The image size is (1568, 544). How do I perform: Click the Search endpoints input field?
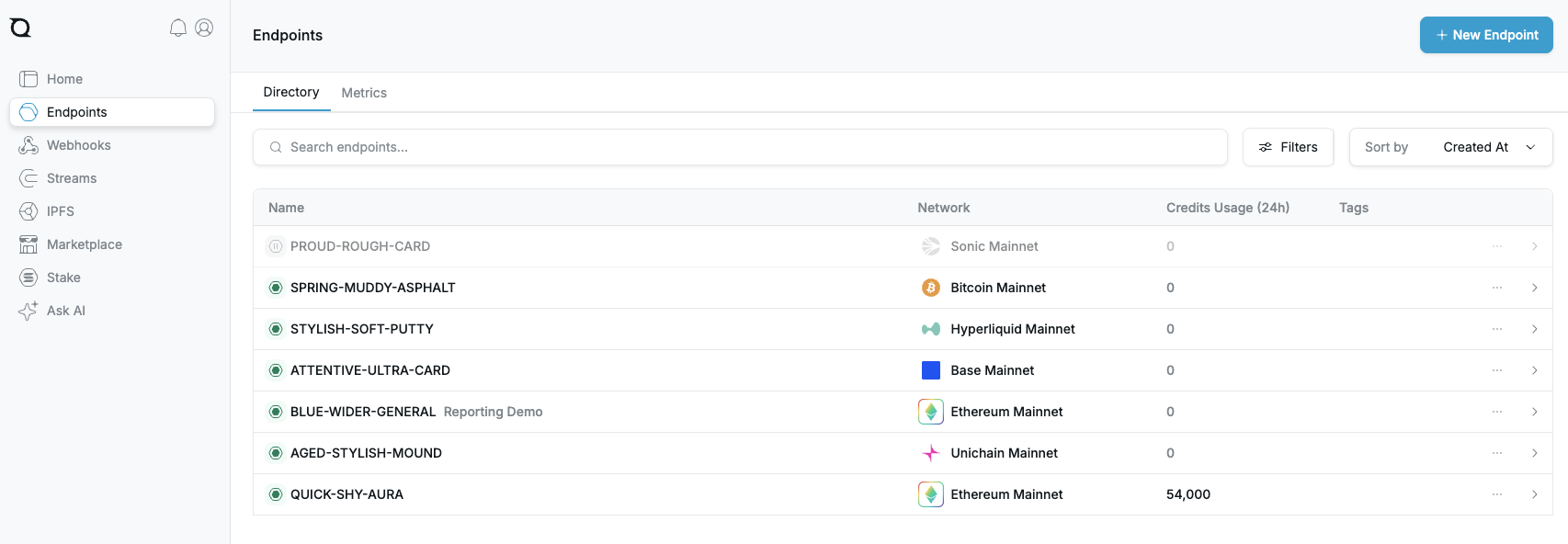740,147
